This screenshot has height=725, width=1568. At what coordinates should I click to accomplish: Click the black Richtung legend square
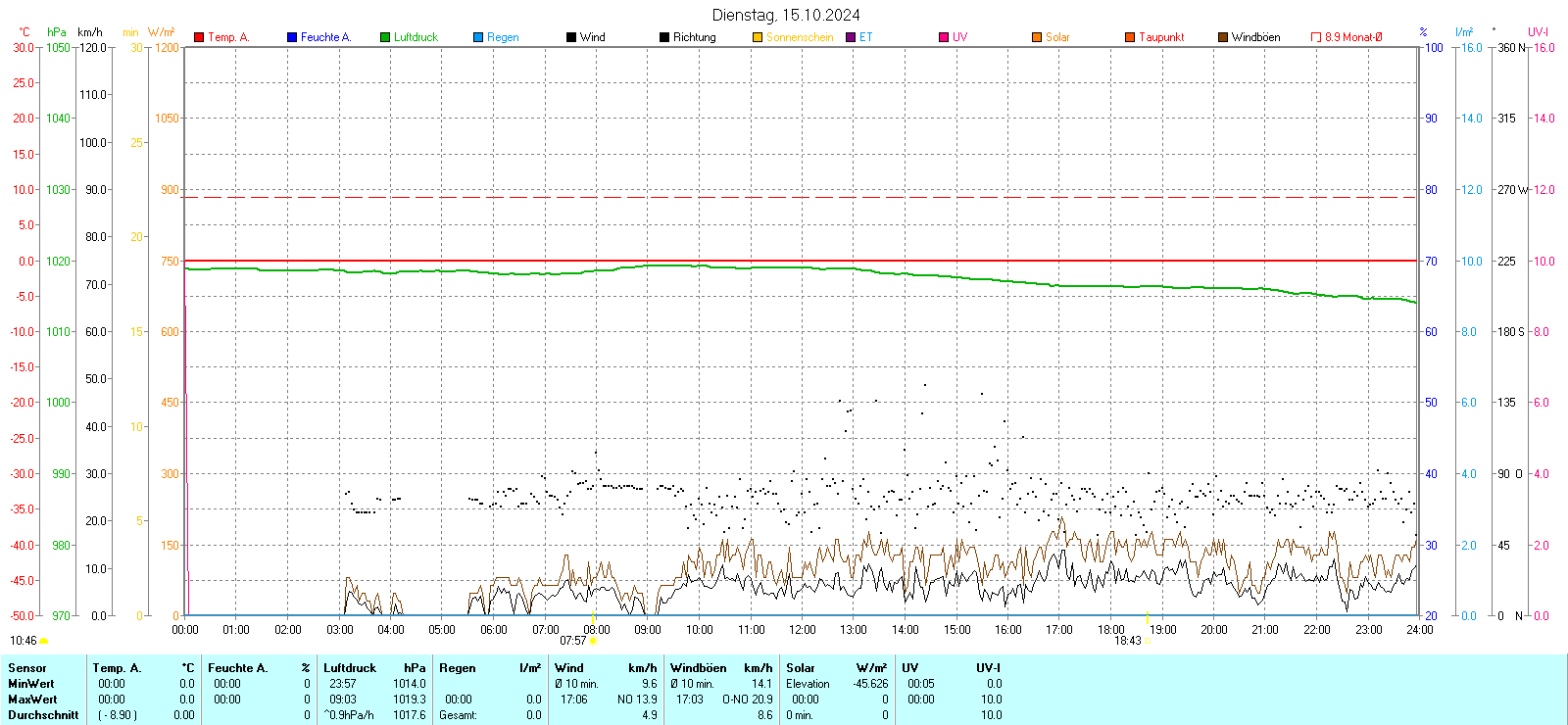pos(664,37)
